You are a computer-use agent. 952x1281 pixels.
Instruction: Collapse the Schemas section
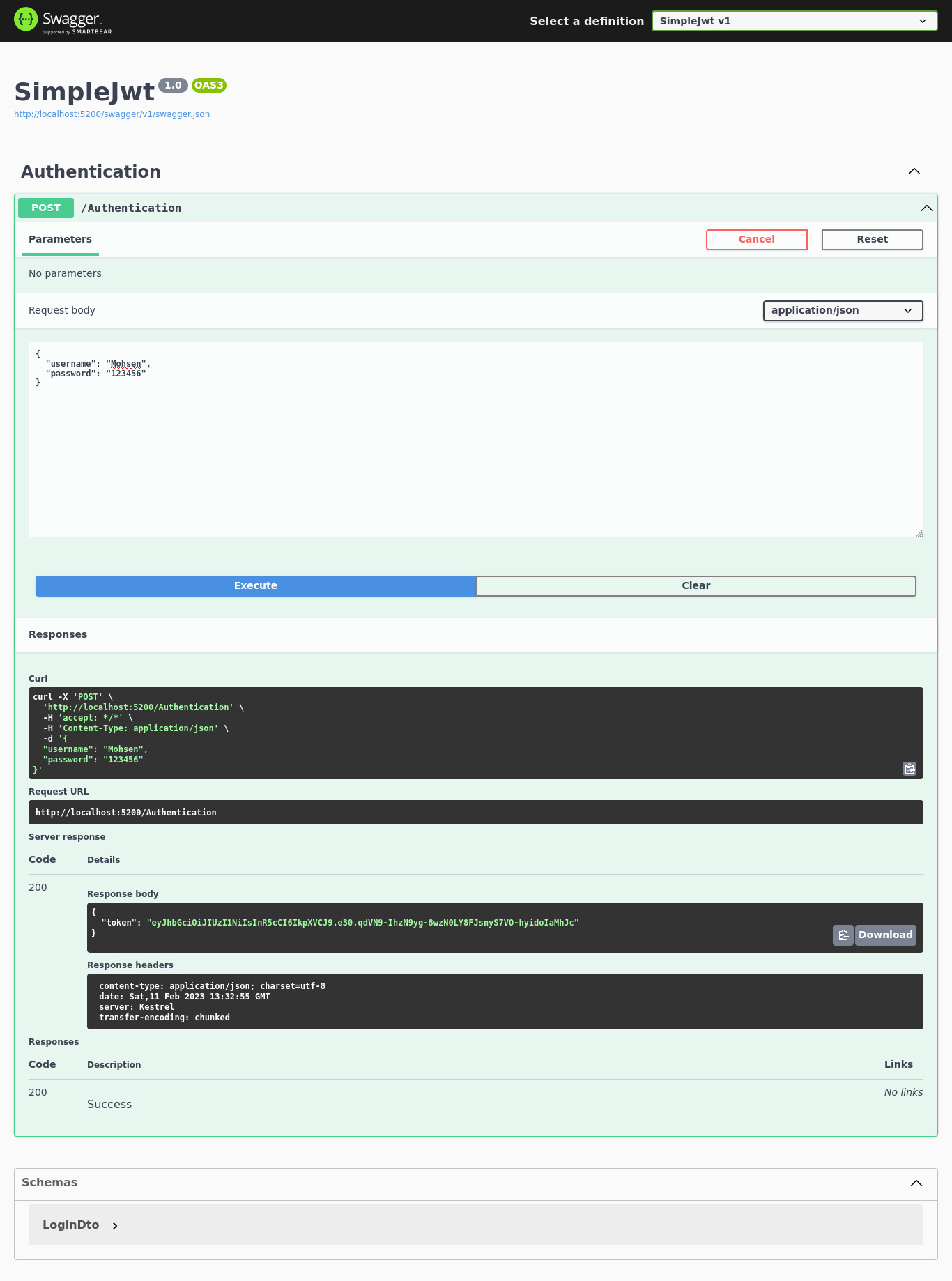click(916, 1183)
